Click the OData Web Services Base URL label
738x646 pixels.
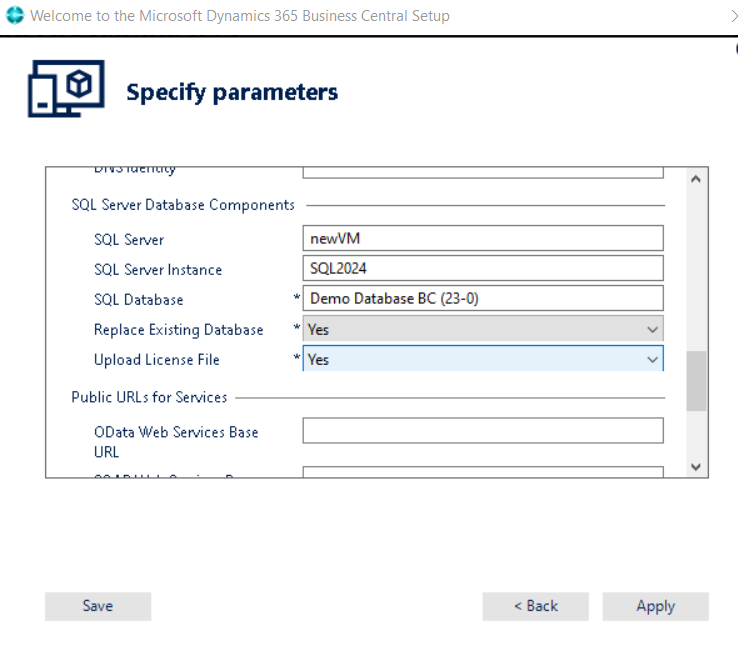pyautogui.click(x=176, y=442)
